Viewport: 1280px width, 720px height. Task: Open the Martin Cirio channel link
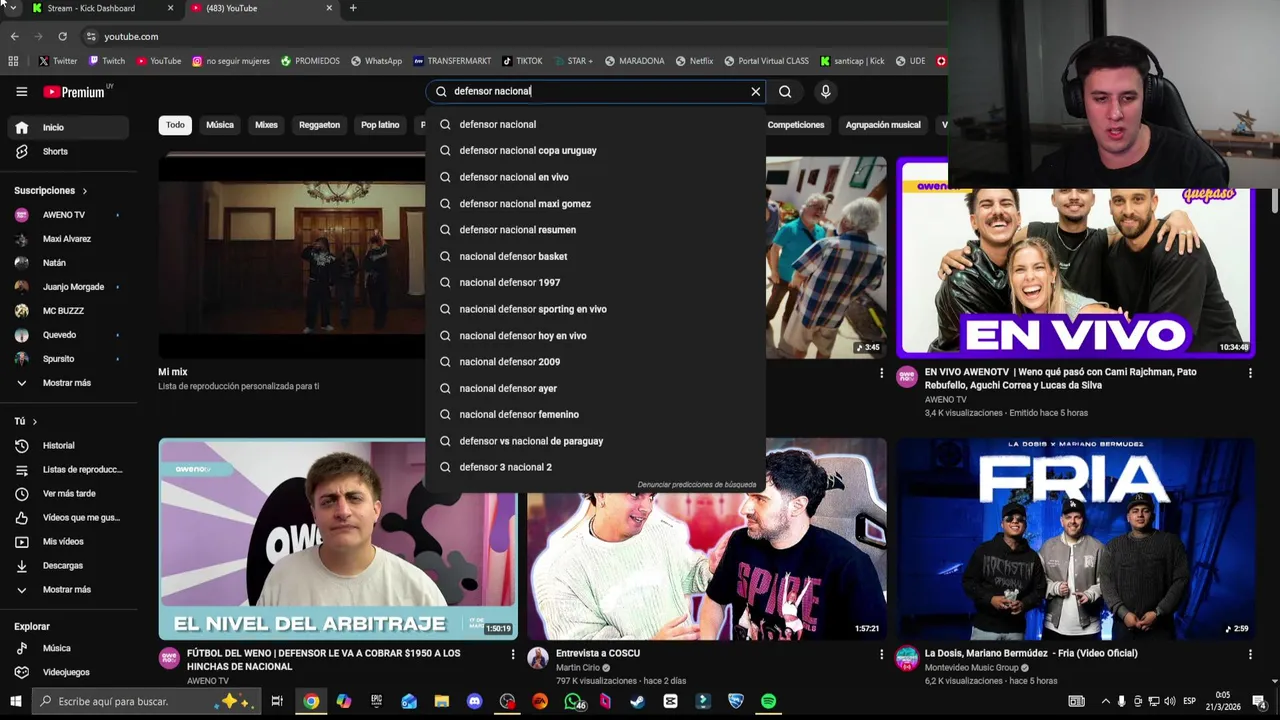pos(578,668)
